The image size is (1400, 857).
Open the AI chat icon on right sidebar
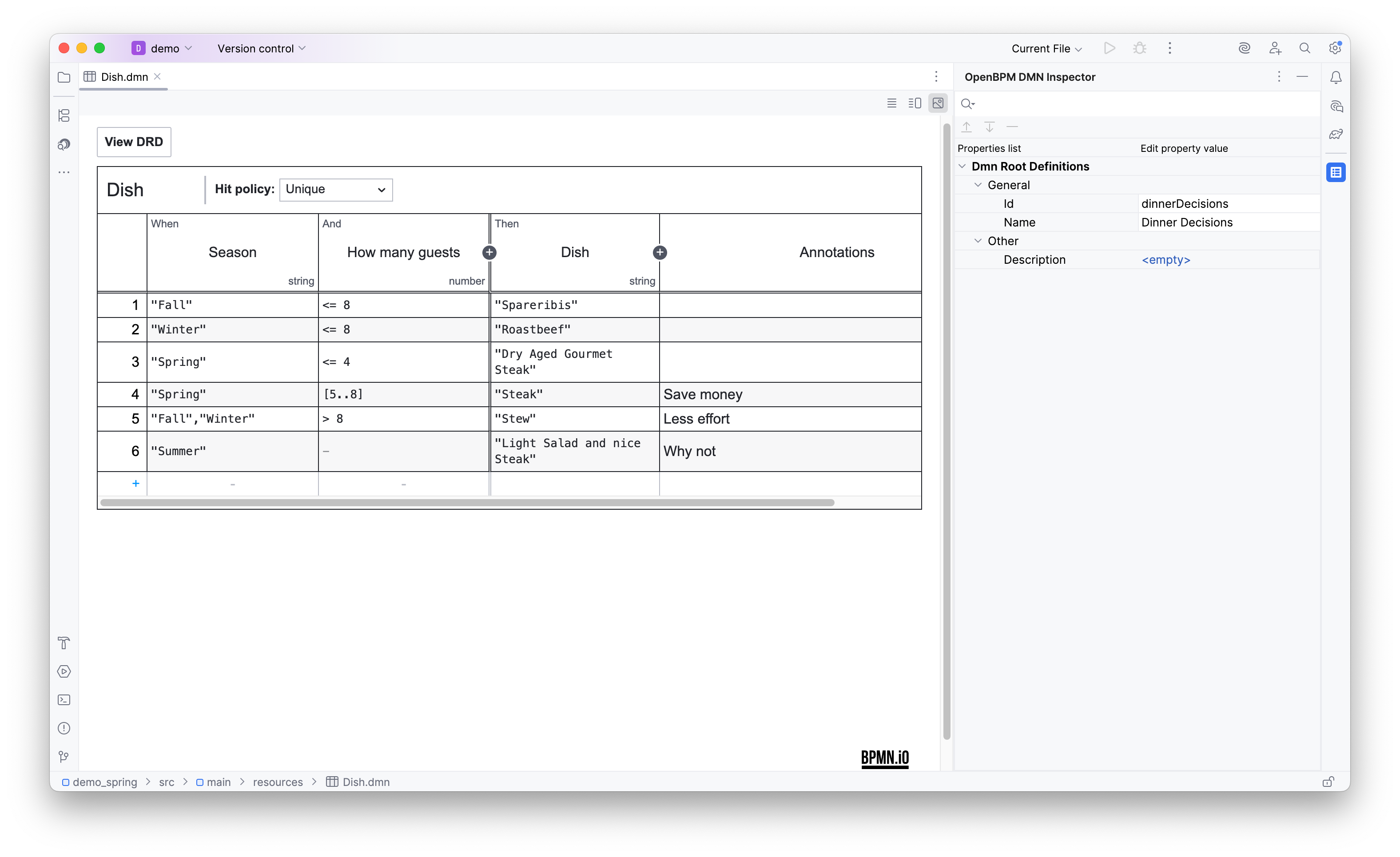[x=1336, y=106]
